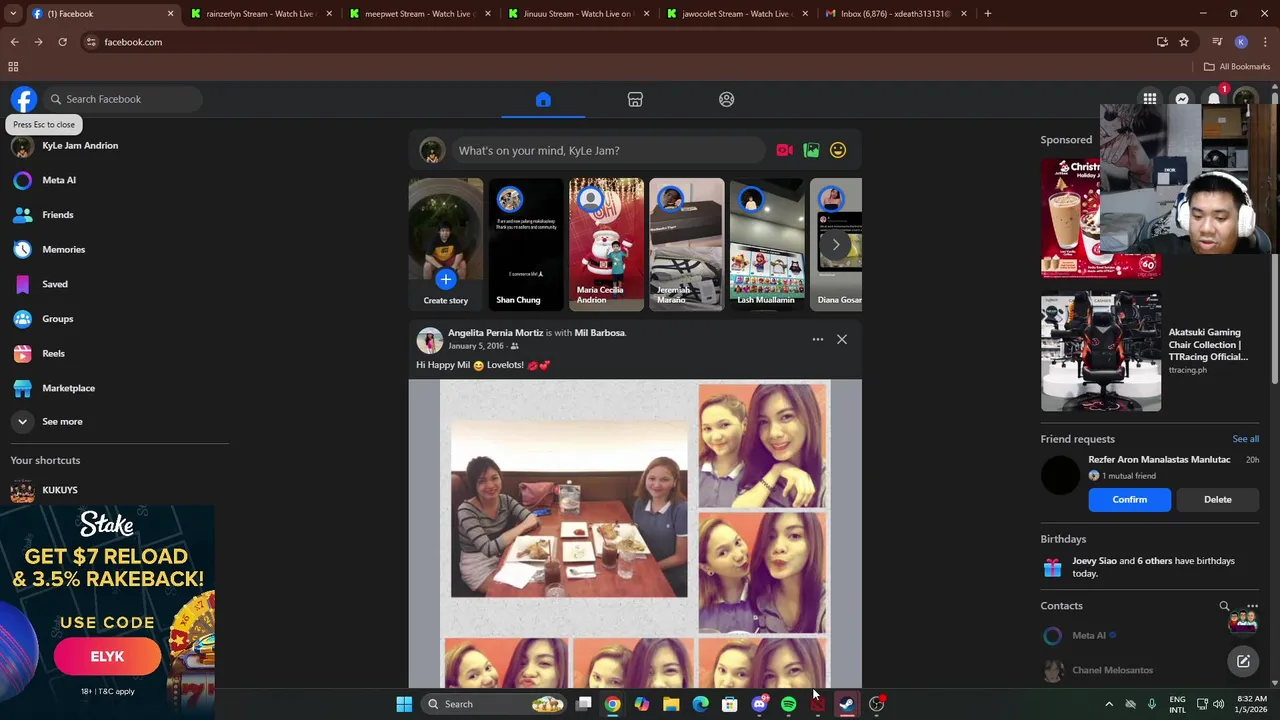
Task: Click Mil Barbosa tagged name
Action: [x=600, y=333]
